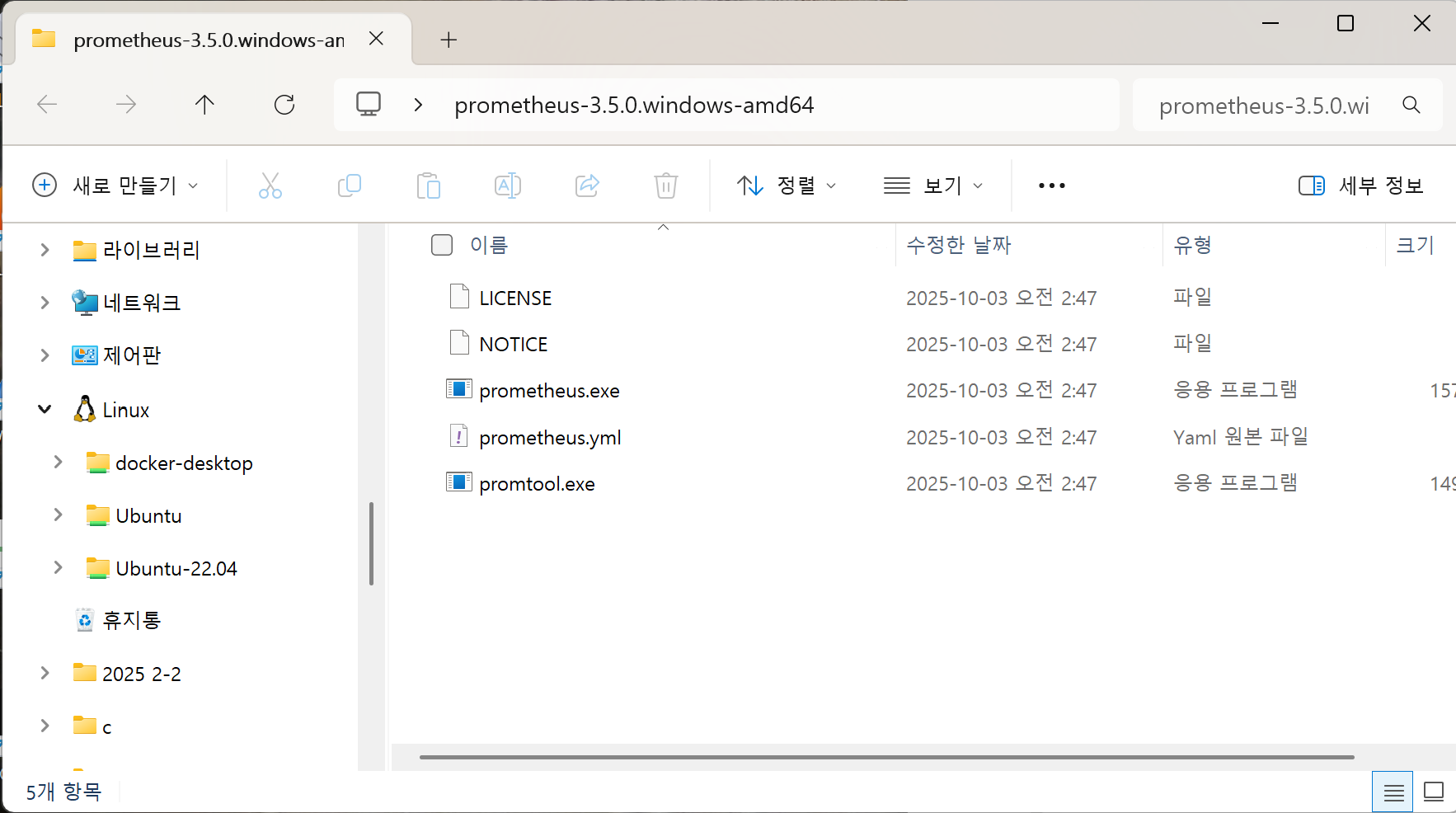1456x813 pixels.
Task: Click the horizontal scrollbar in file list
Action: click(886, 757)
